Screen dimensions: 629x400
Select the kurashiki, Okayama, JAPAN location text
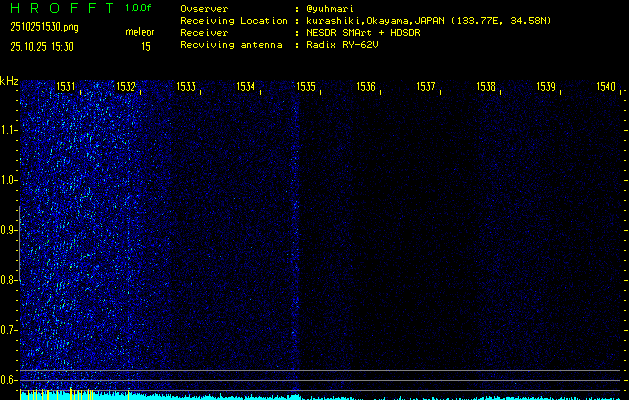[x=428, y=21]
